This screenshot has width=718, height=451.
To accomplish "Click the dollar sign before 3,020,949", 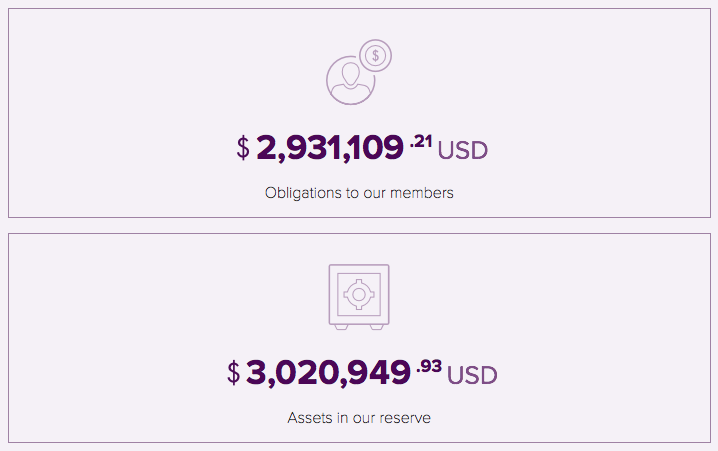I will click(x=234, y=373).
